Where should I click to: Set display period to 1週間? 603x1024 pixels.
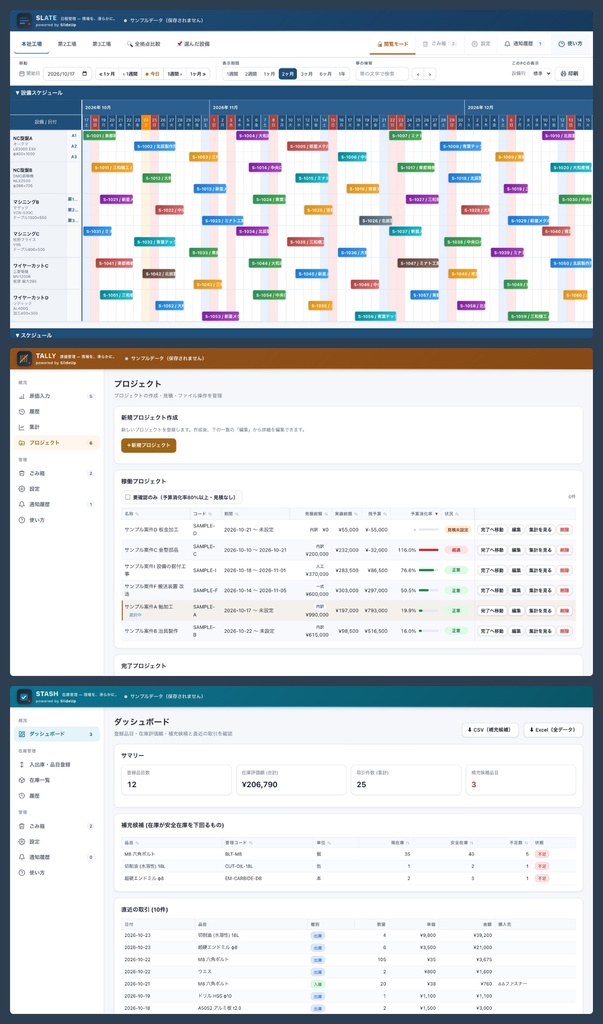(232, 74)
